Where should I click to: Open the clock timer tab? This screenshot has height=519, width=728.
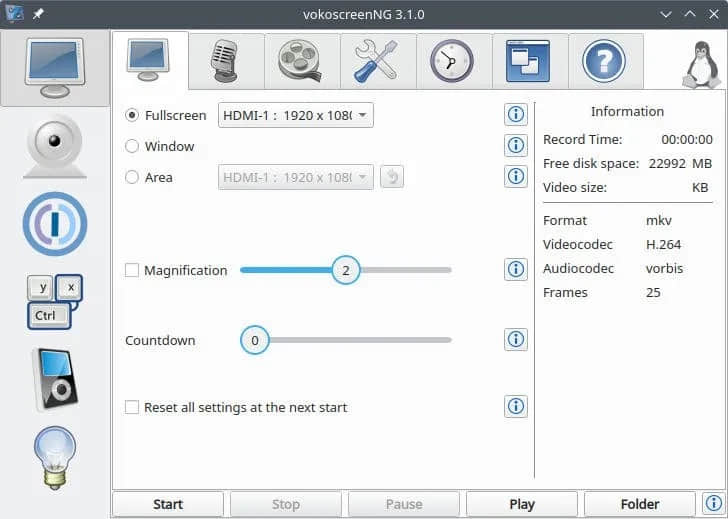(x=453, y=61)
